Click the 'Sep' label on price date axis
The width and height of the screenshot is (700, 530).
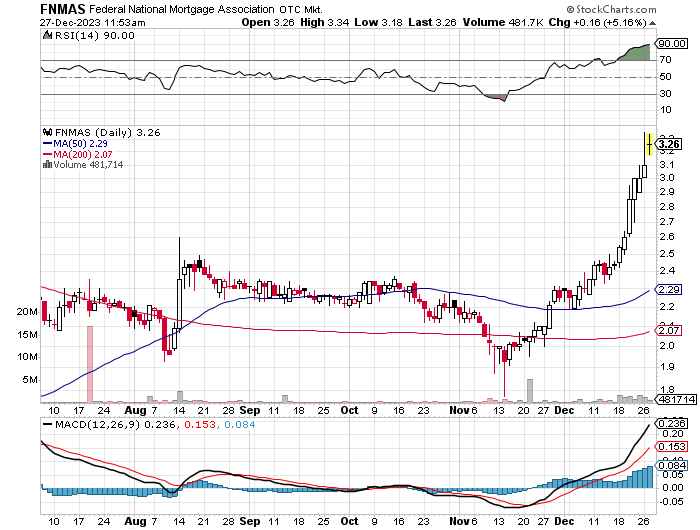[250, 410]
